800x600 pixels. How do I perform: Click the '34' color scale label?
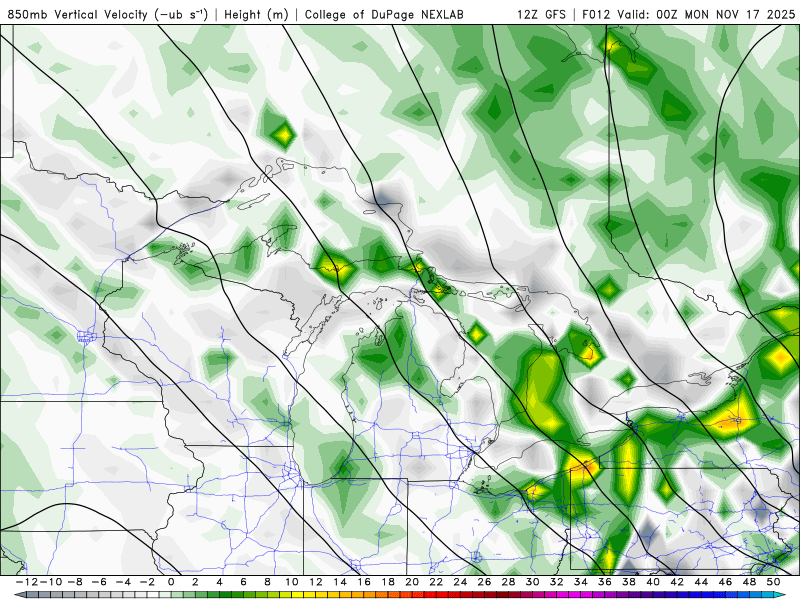click(x=581, y=582)
